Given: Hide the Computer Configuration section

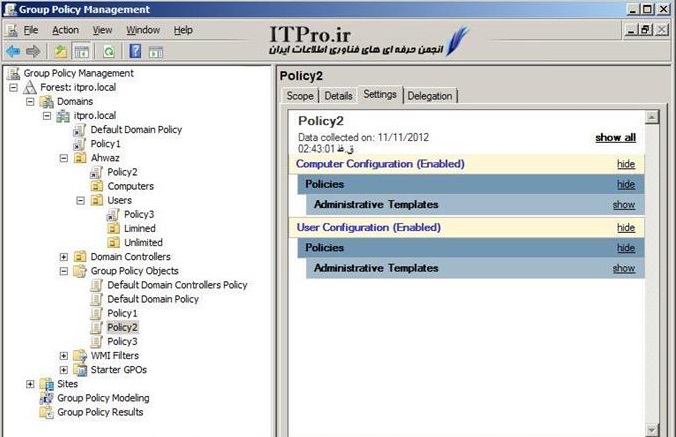Looking at the screenshot, I should tap(625, 164).
